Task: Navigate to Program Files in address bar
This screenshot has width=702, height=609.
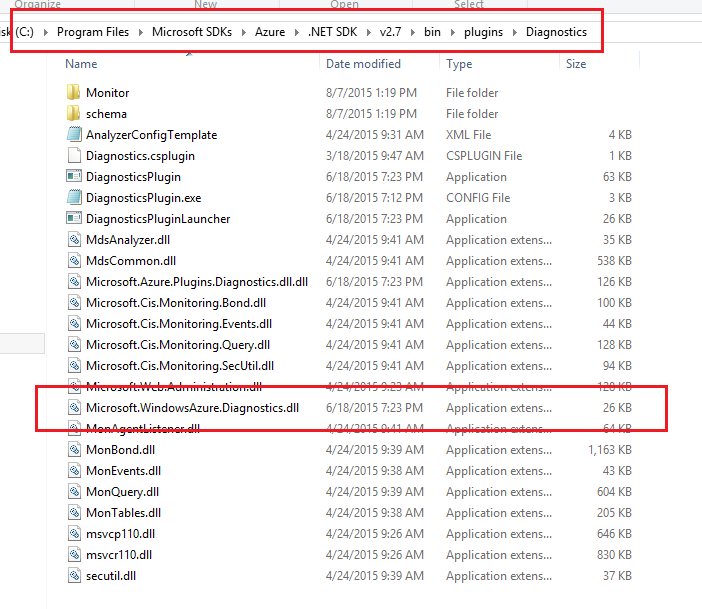Action: [x=93, y=32]
